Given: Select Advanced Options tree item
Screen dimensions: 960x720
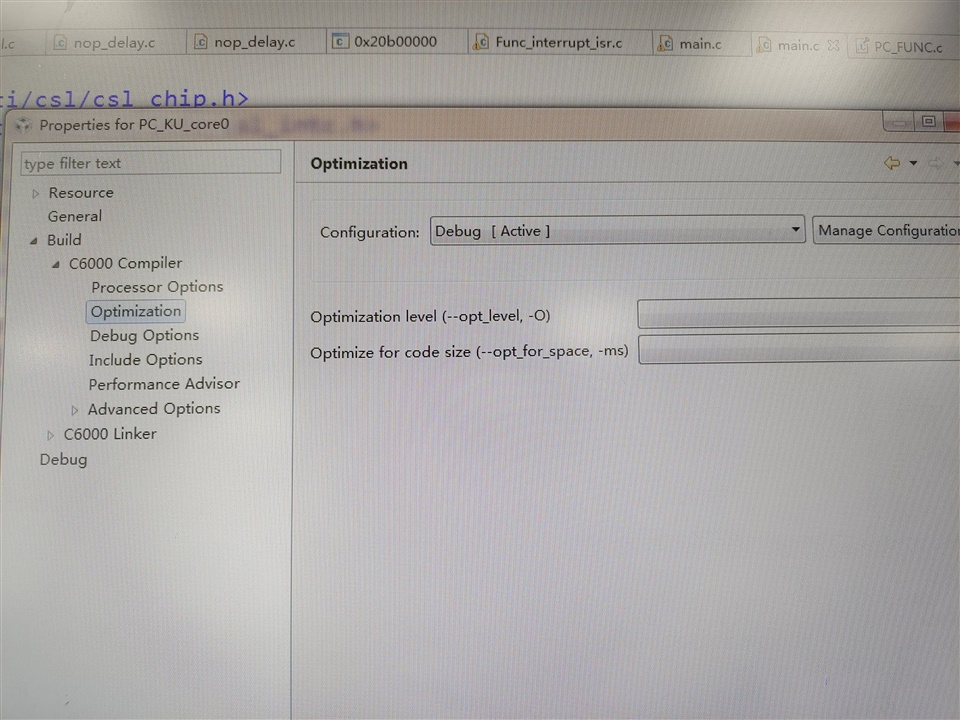Looking at the screenshot, I should [154, 408].
